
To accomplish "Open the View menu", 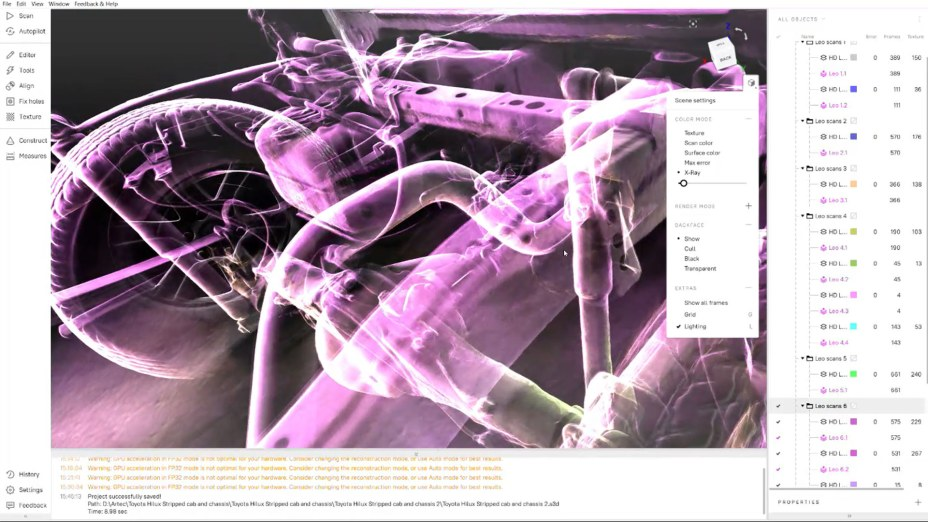I will (37, 4).
